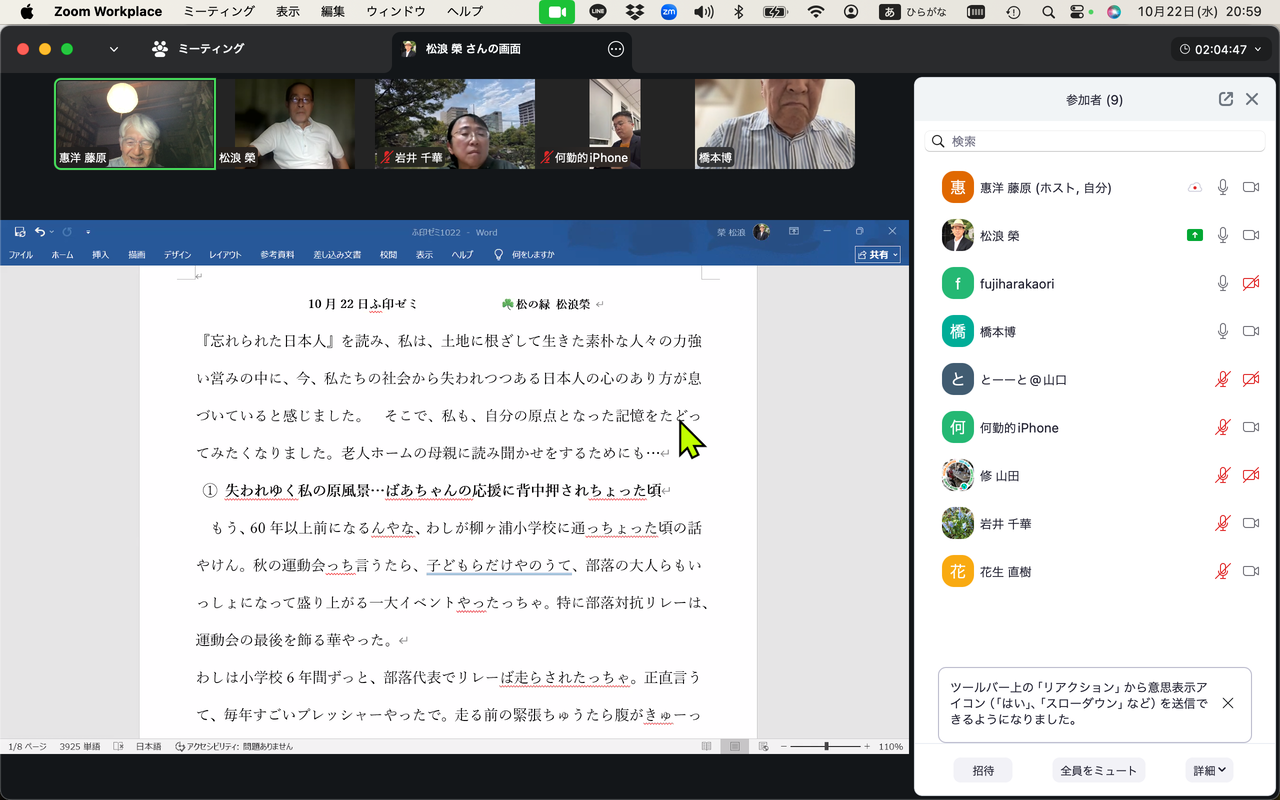The height and width of the screenshot is (800, 1280).
Task: Open the ウィンドウ menu in menu bar
Action: pos(396,12)
